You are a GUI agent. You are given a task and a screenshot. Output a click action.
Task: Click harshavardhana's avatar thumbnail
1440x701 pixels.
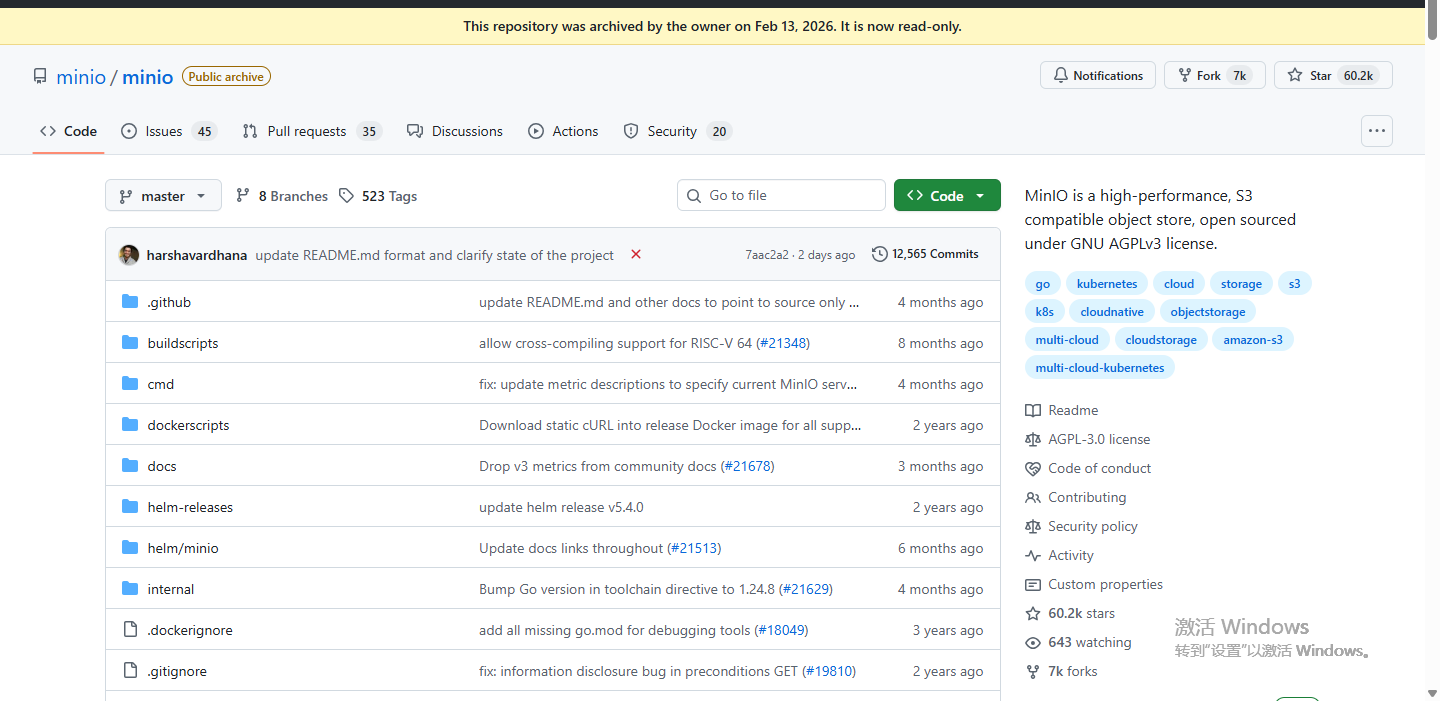[129, 255]
